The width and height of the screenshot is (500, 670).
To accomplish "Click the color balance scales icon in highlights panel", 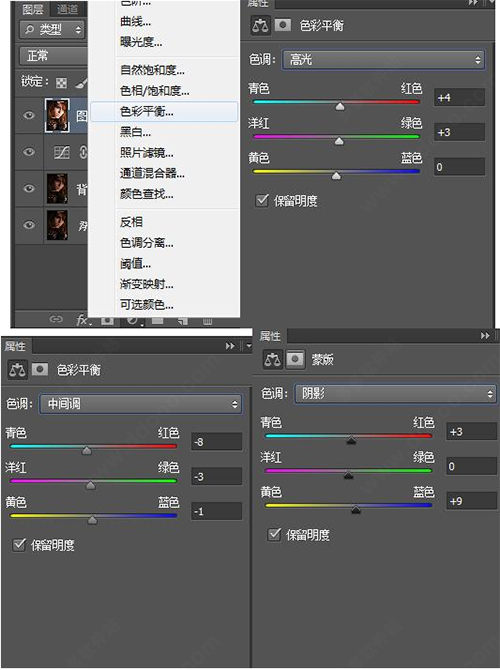I will (x=260, y=26).
